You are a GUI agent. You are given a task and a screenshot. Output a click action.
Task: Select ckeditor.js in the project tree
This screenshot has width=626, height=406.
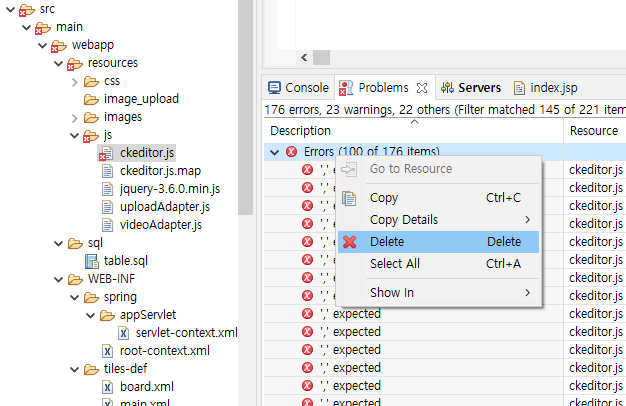tap(147, 153)
